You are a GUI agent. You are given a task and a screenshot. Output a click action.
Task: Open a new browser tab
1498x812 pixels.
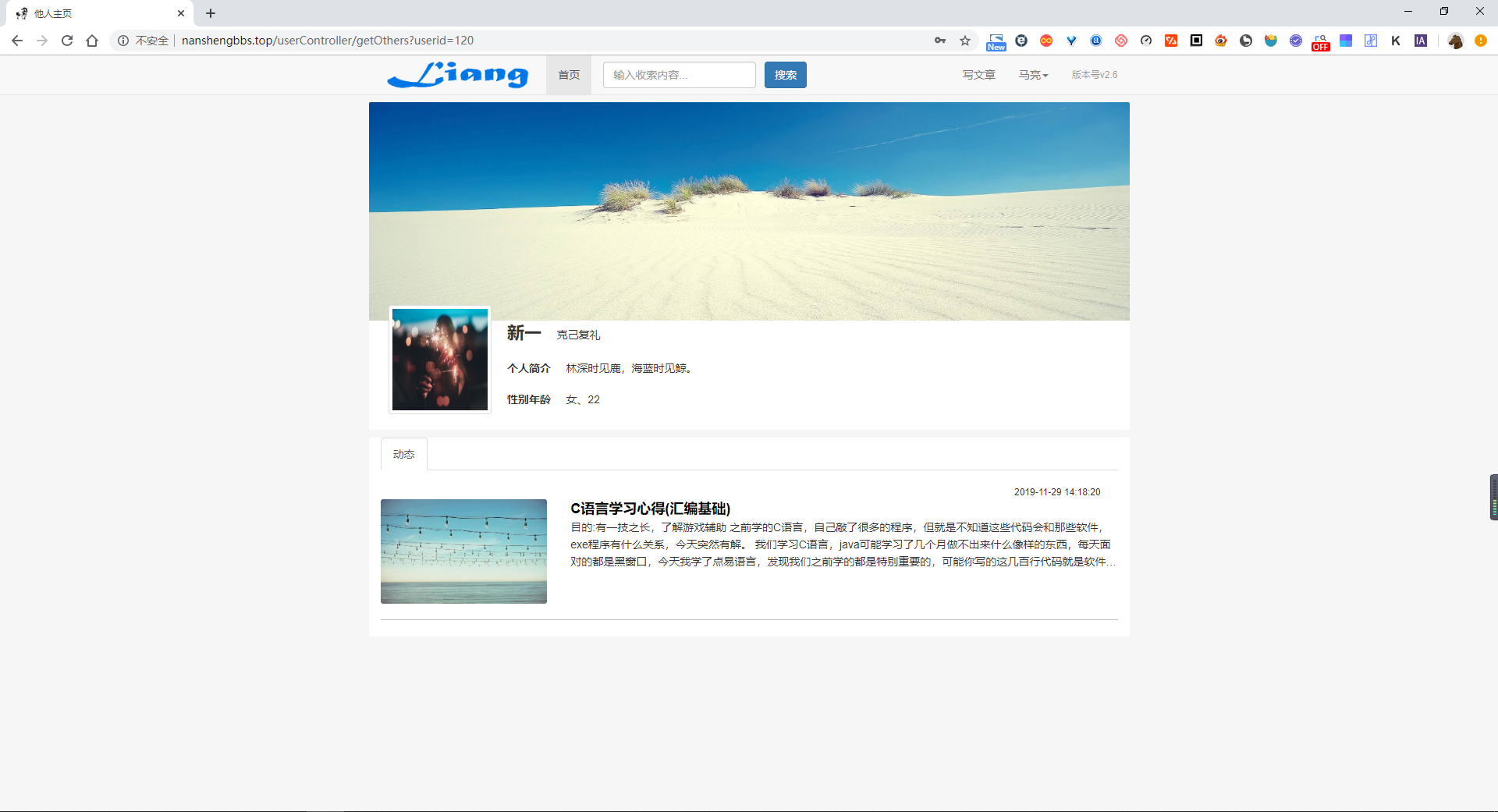[211, 13]
